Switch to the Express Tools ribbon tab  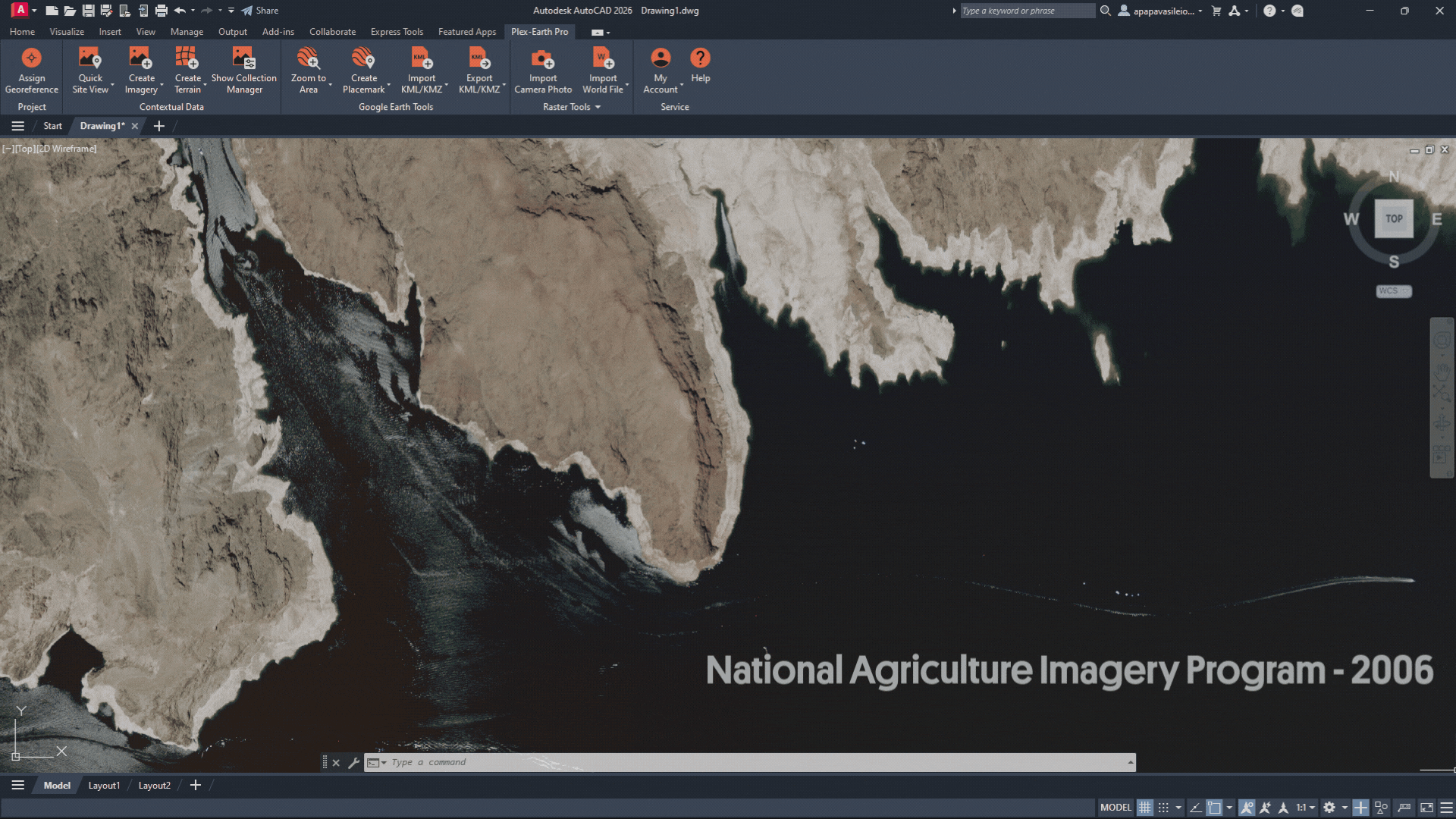[x=397, y=32]
